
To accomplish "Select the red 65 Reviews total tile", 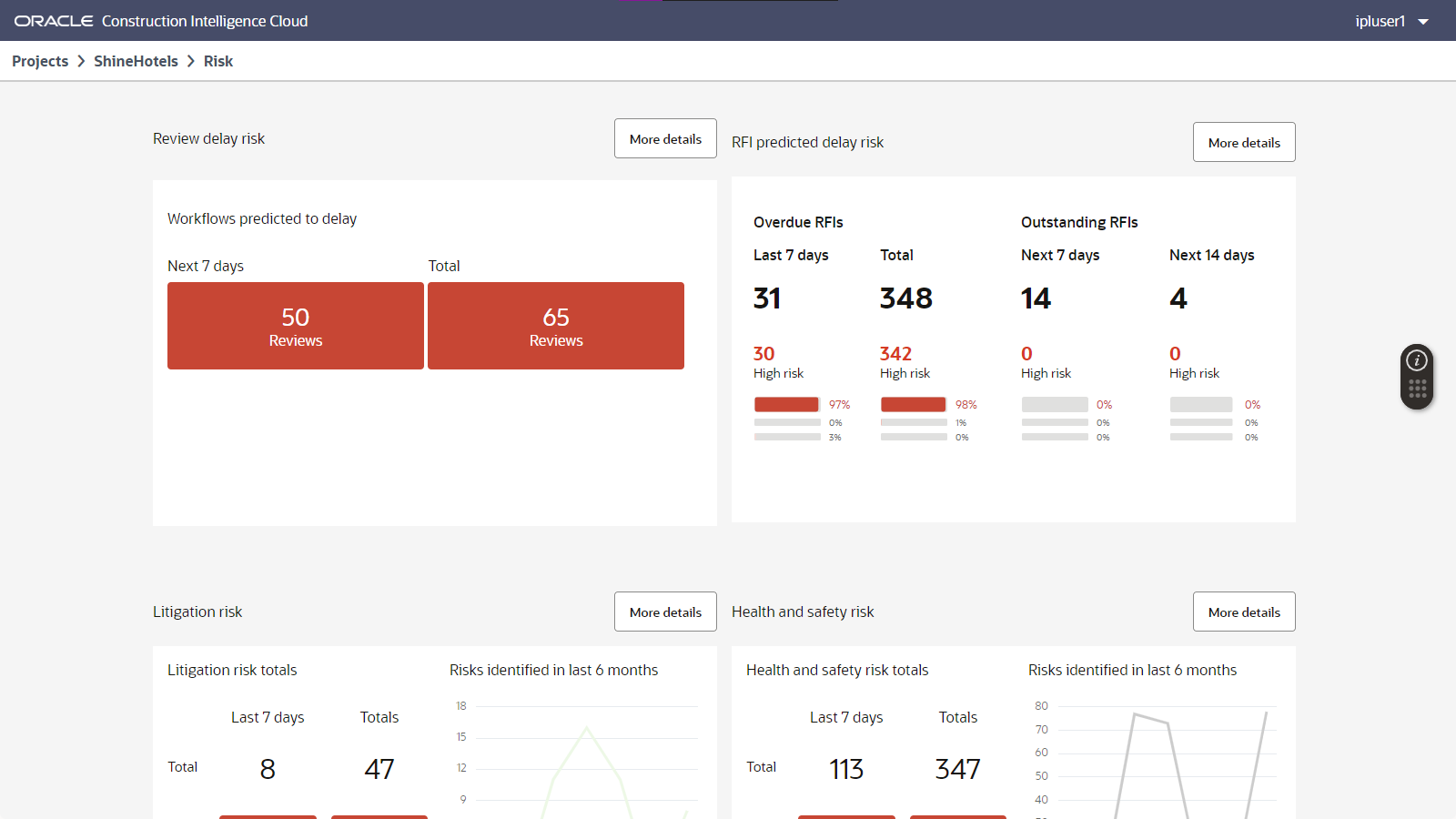I will (x=555, y=326).
